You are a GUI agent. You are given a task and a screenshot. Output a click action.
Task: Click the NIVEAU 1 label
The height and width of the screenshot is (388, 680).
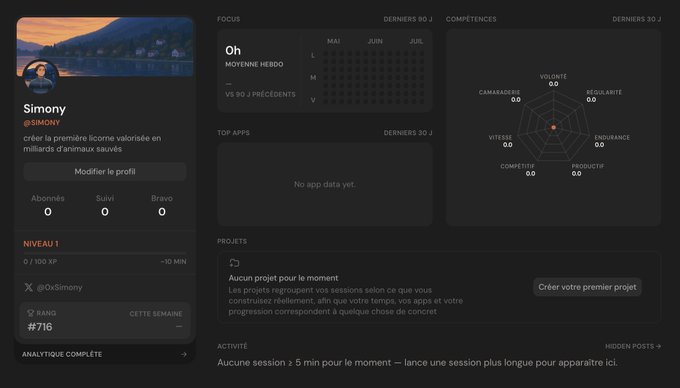coord(41,244)
